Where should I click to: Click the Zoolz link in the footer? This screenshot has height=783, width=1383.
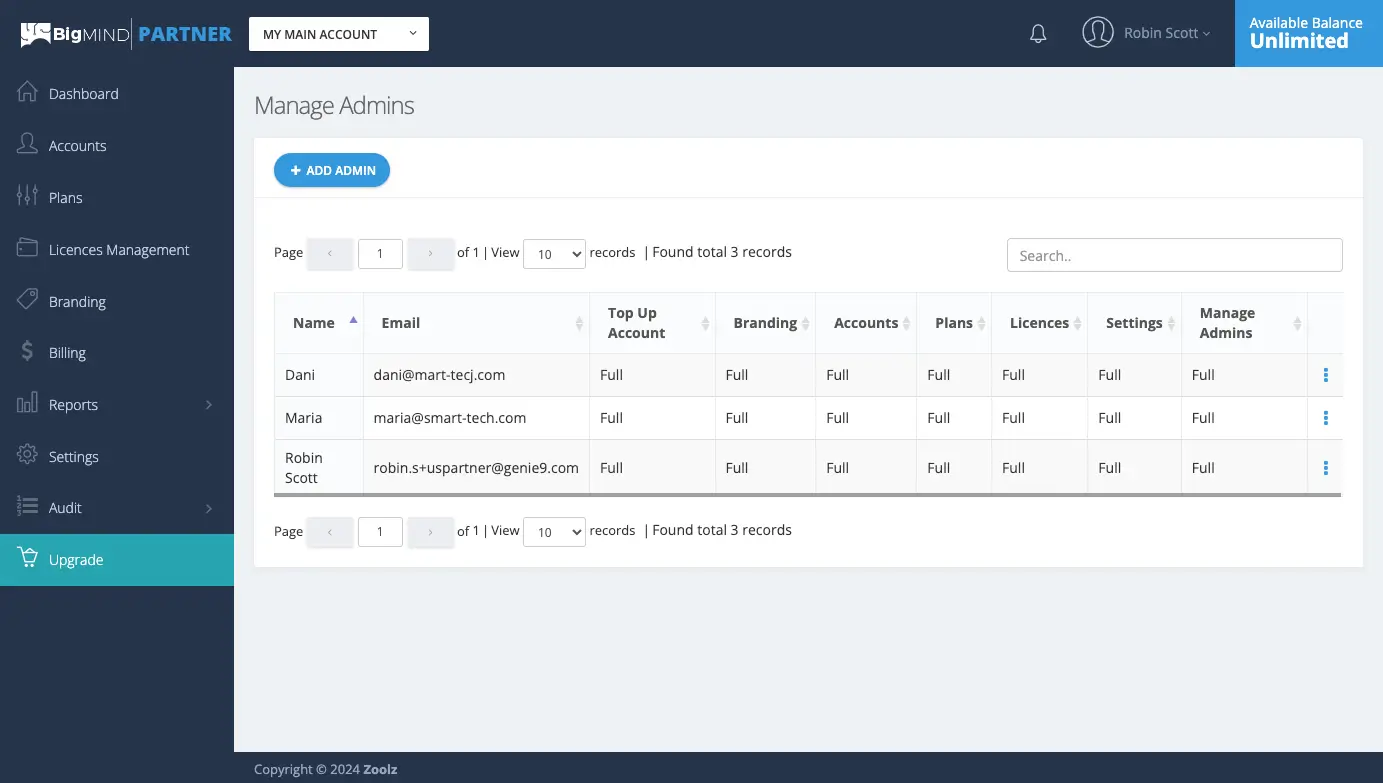379,769
